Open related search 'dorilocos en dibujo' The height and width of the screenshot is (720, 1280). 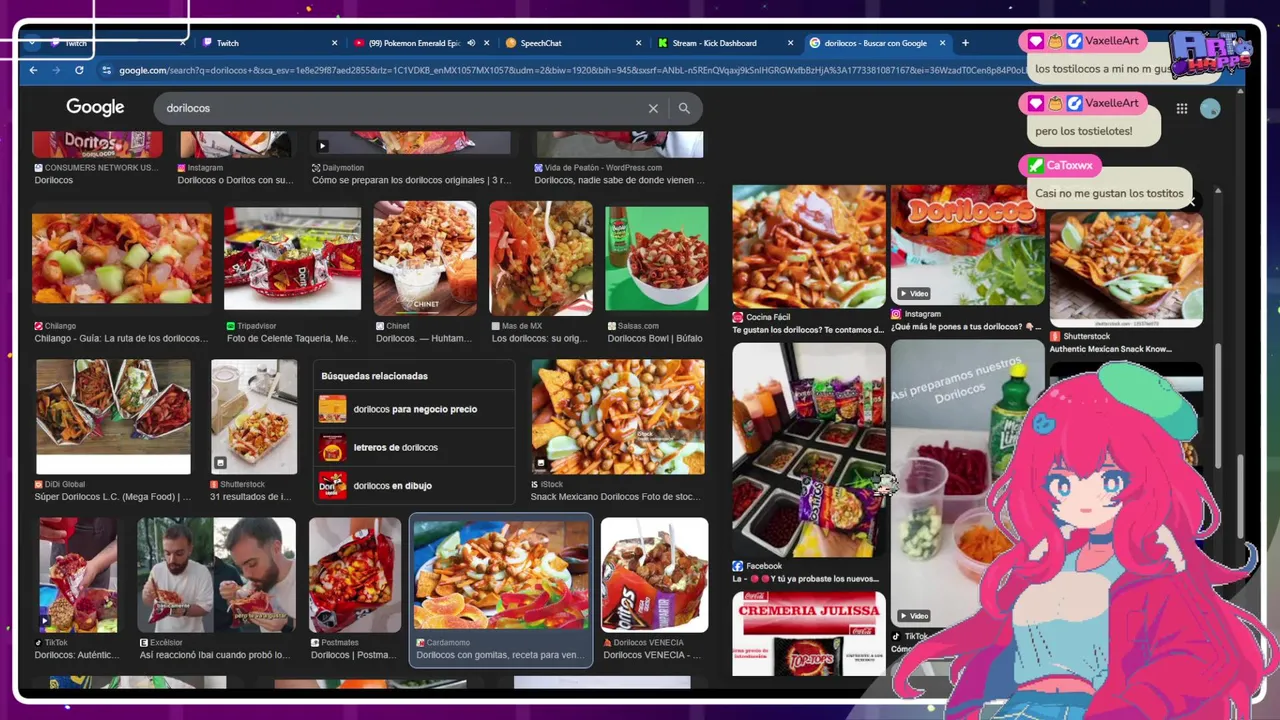point(414,486)
